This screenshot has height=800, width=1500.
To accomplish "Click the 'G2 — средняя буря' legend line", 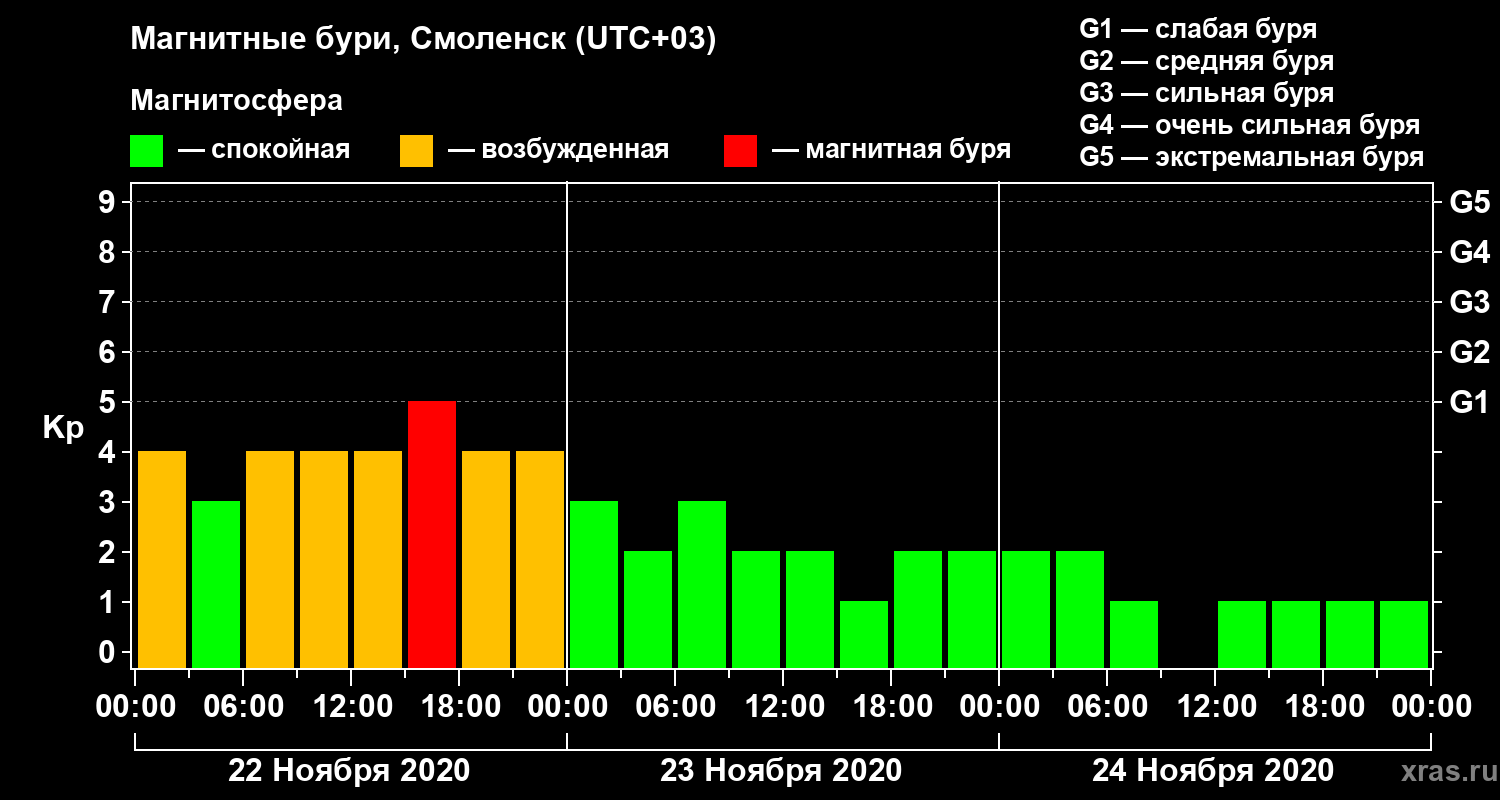I will (1207, 61).
